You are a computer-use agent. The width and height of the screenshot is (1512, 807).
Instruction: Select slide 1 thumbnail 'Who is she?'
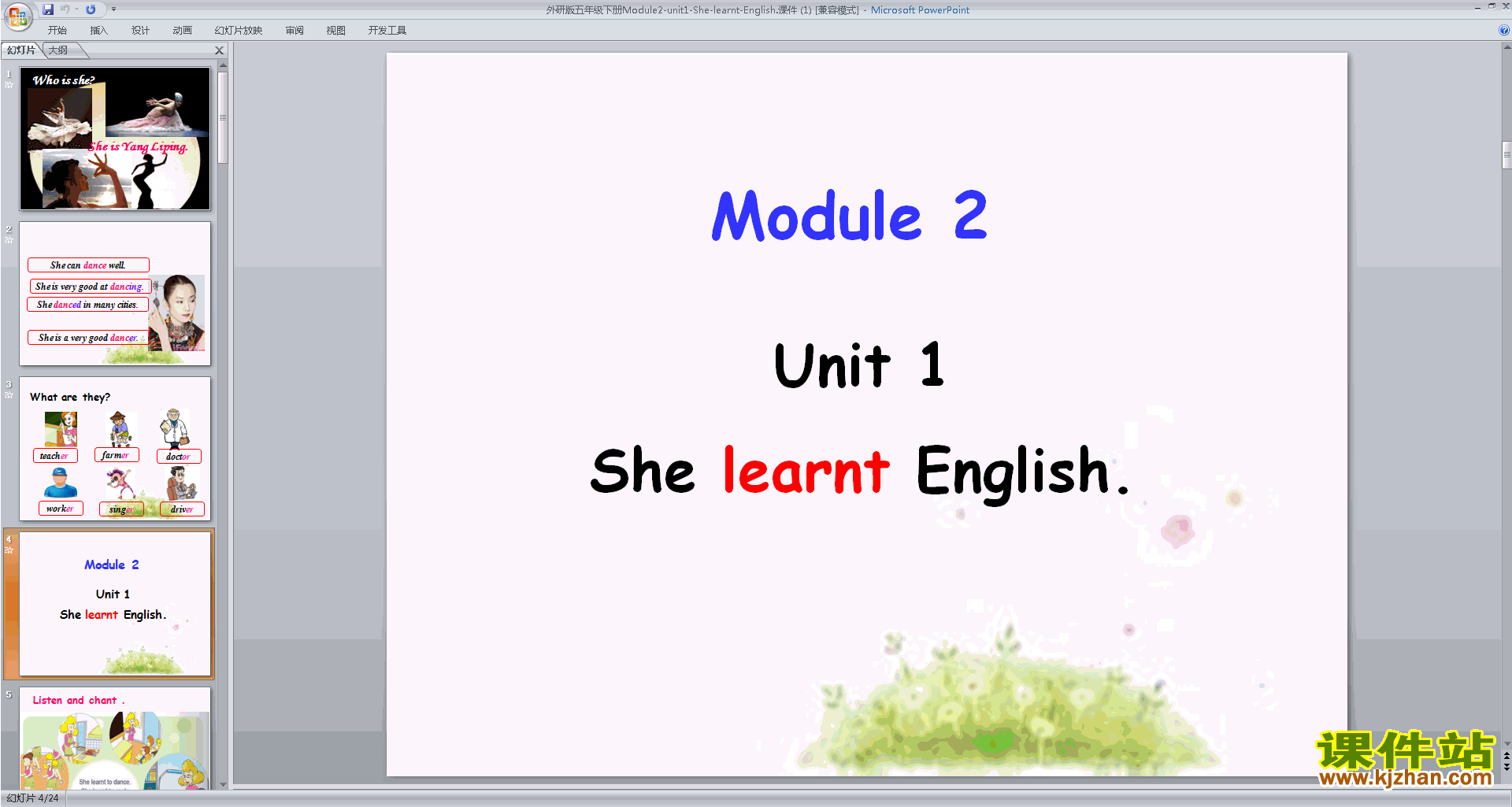115,139
